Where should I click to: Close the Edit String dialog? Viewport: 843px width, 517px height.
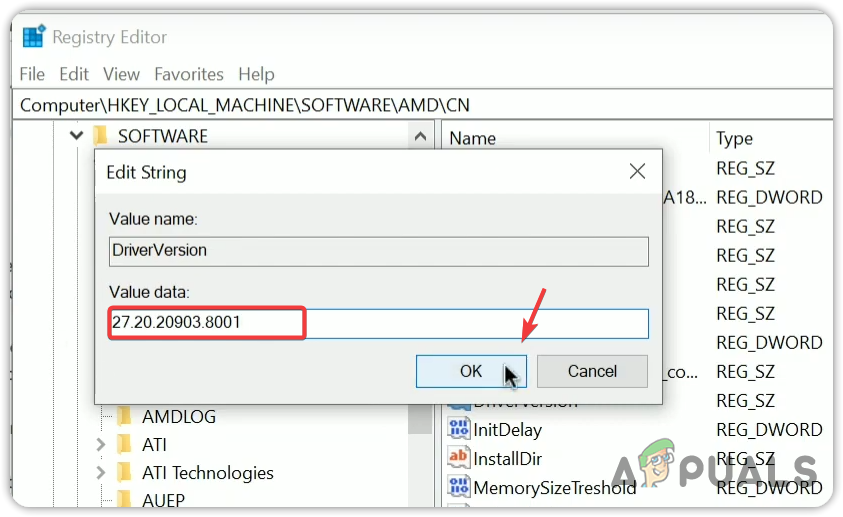tap(636, 172)
